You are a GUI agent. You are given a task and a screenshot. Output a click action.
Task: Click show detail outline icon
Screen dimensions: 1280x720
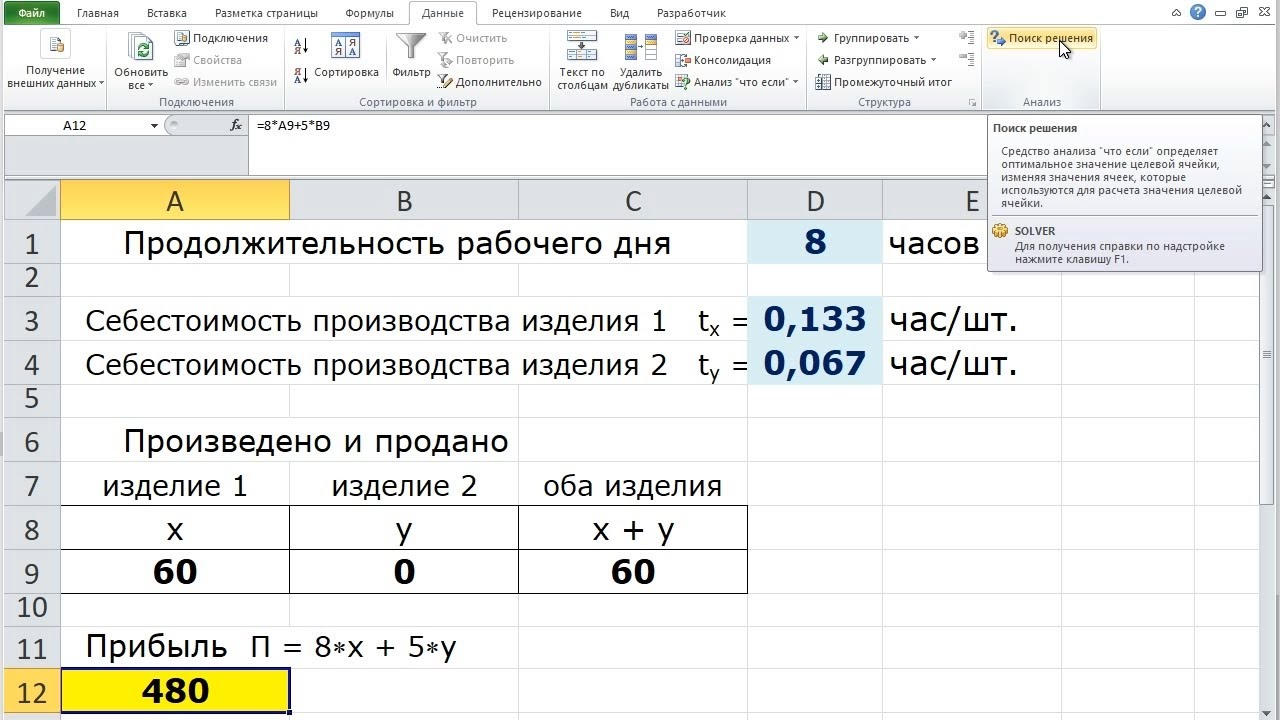tap(966, 38)
